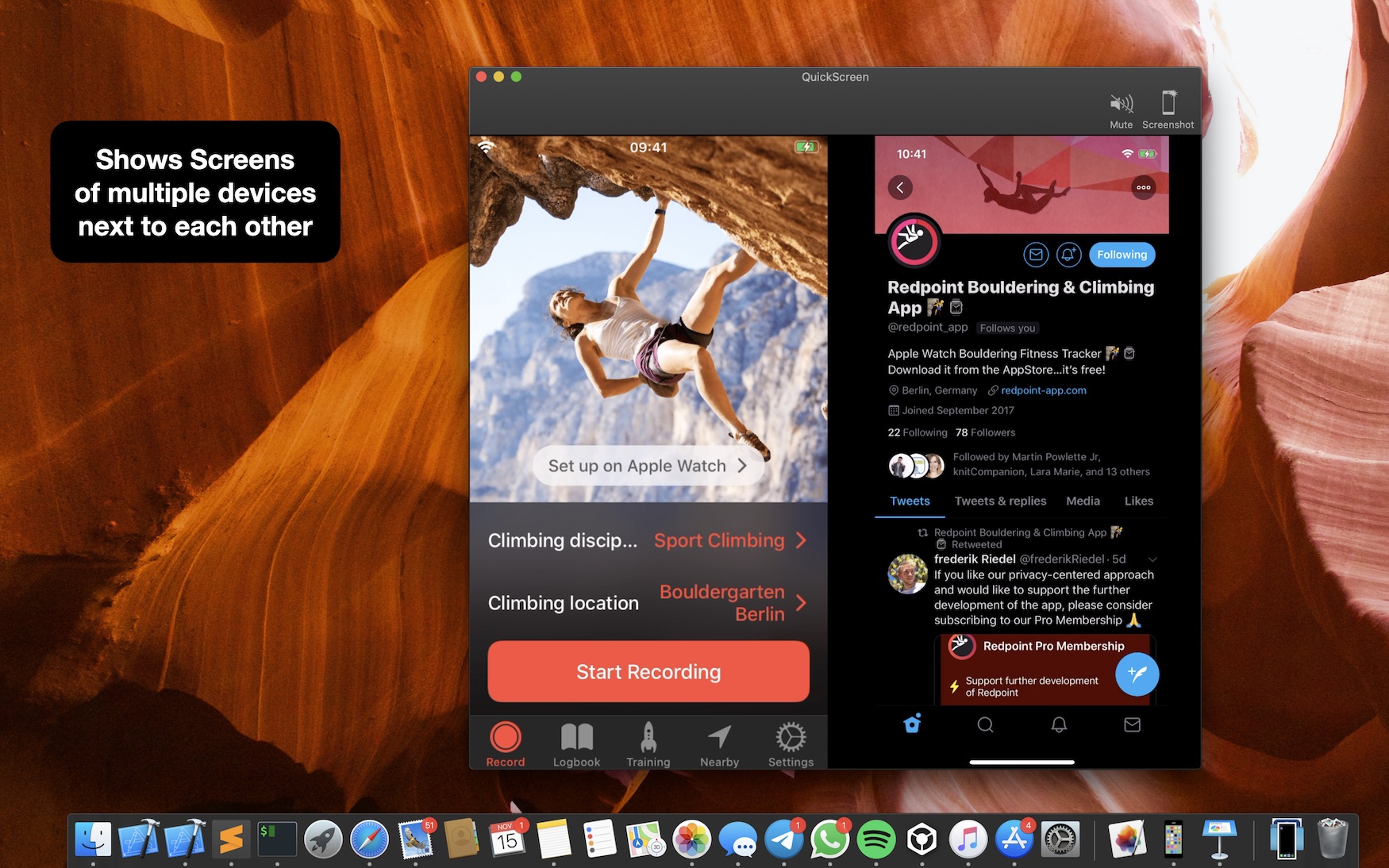The height and width of the screenshot is (868, 1389).
Task: Open Twitter search magnifier icon
Action: tap(985, 724)
